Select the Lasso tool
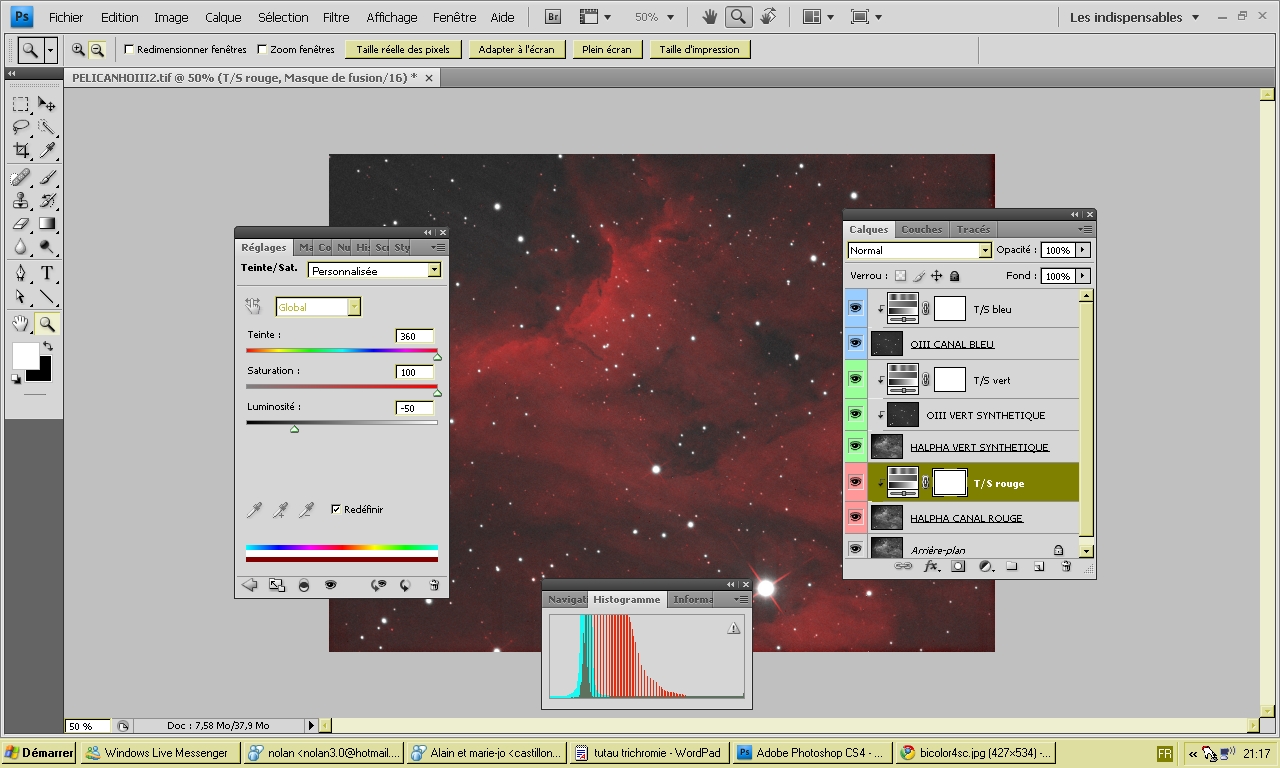1280x768 pixels. click(x=21, y=127)
